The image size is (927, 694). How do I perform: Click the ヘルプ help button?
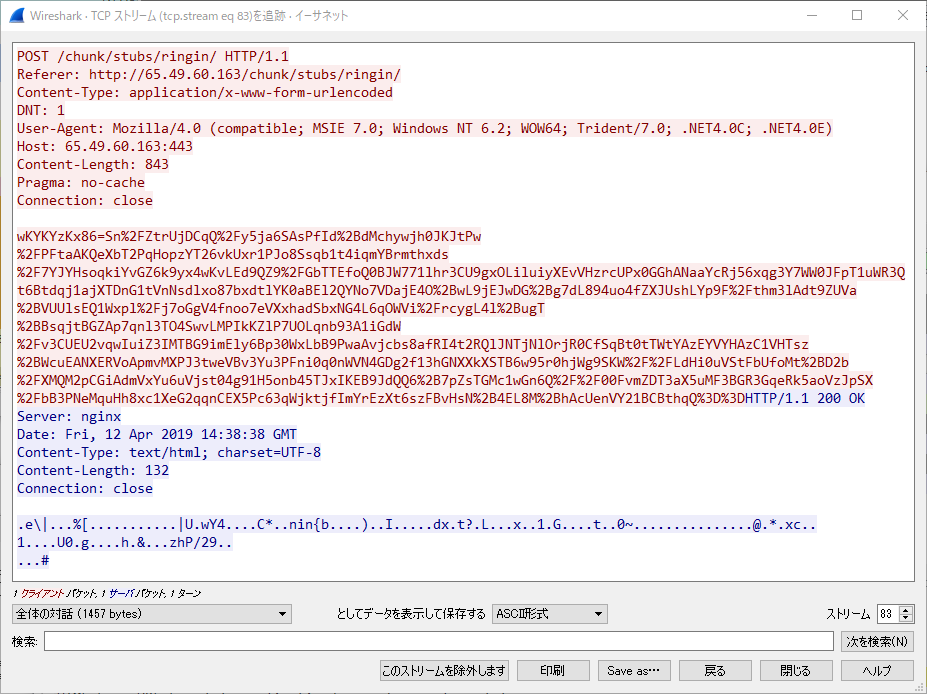877,671
